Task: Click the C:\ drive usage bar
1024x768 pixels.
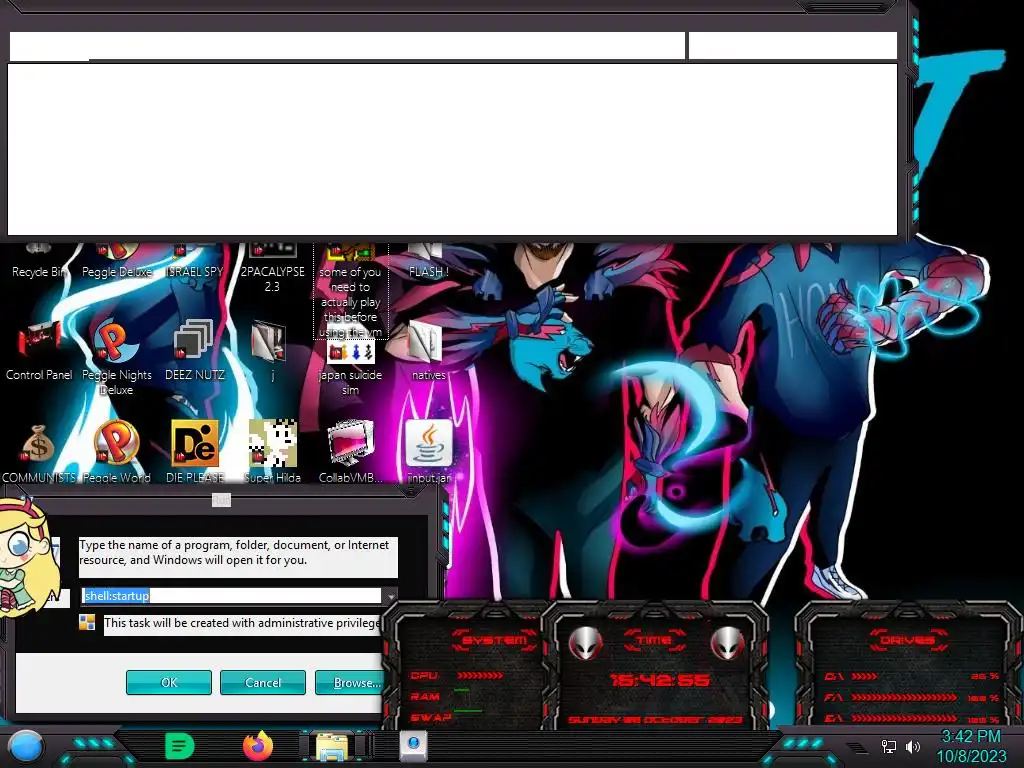Action: [x=865, y=677]
